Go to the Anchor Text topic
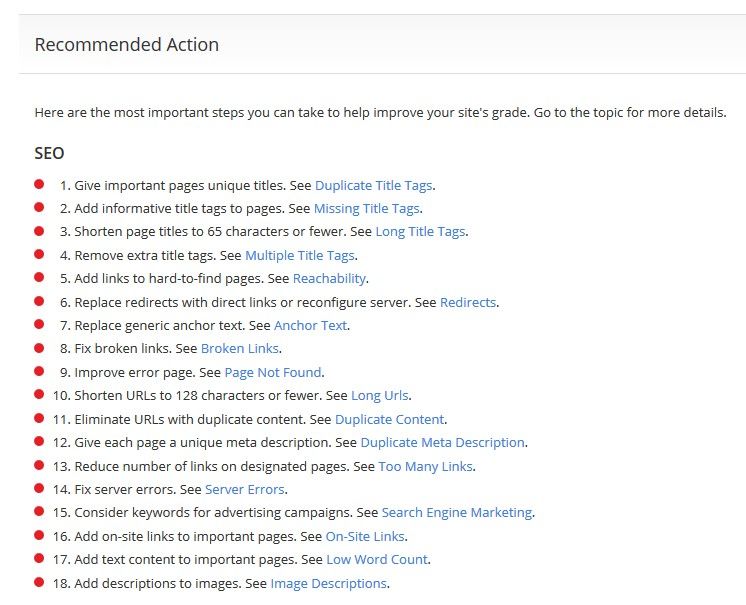The image size is (746, 605). 310,325
